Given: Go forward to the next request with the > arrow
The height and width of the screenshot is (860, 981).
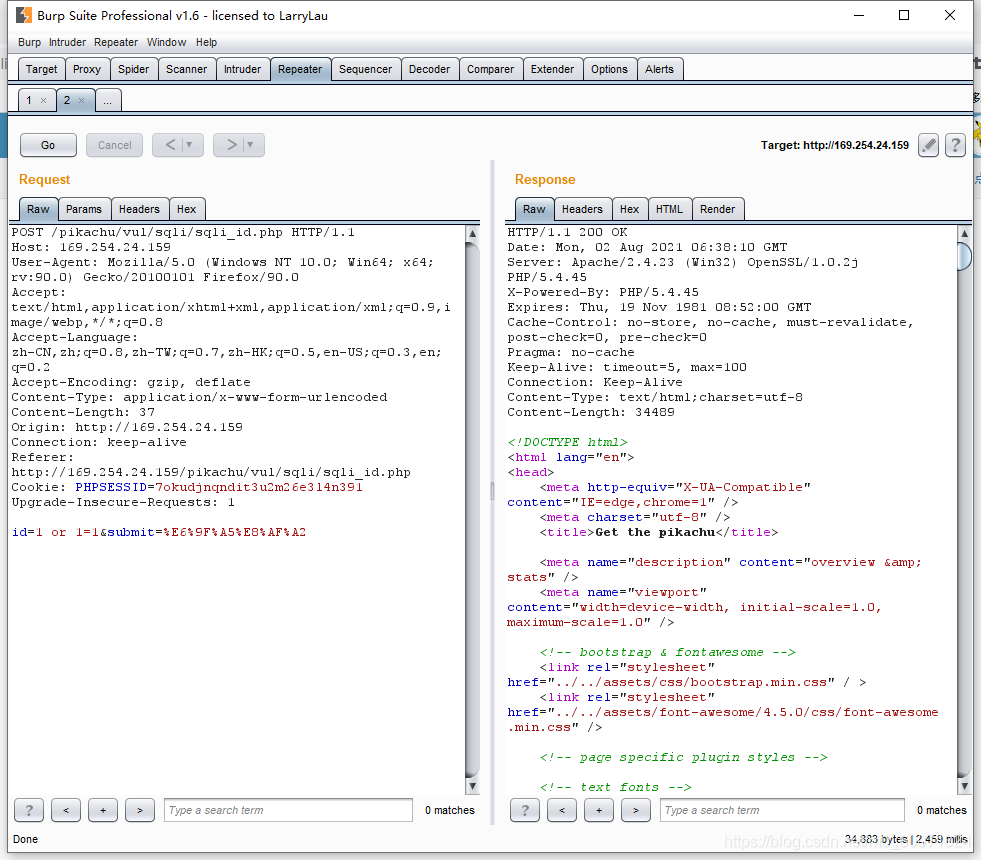Looking at the screenshot, I should coord(231,145).
